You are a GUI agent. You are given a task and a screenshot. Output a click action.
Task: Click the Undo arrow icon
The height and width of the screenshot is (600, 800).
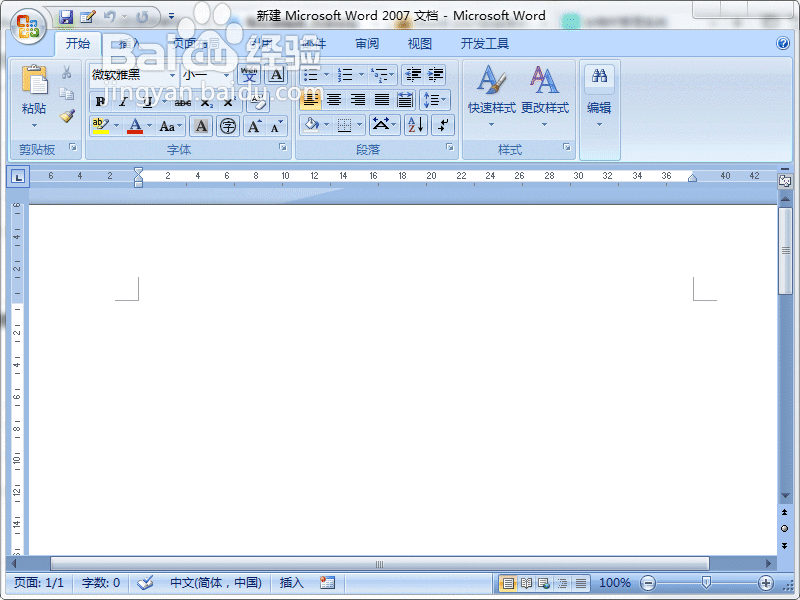pyautogui.click(x=109, y=17)
